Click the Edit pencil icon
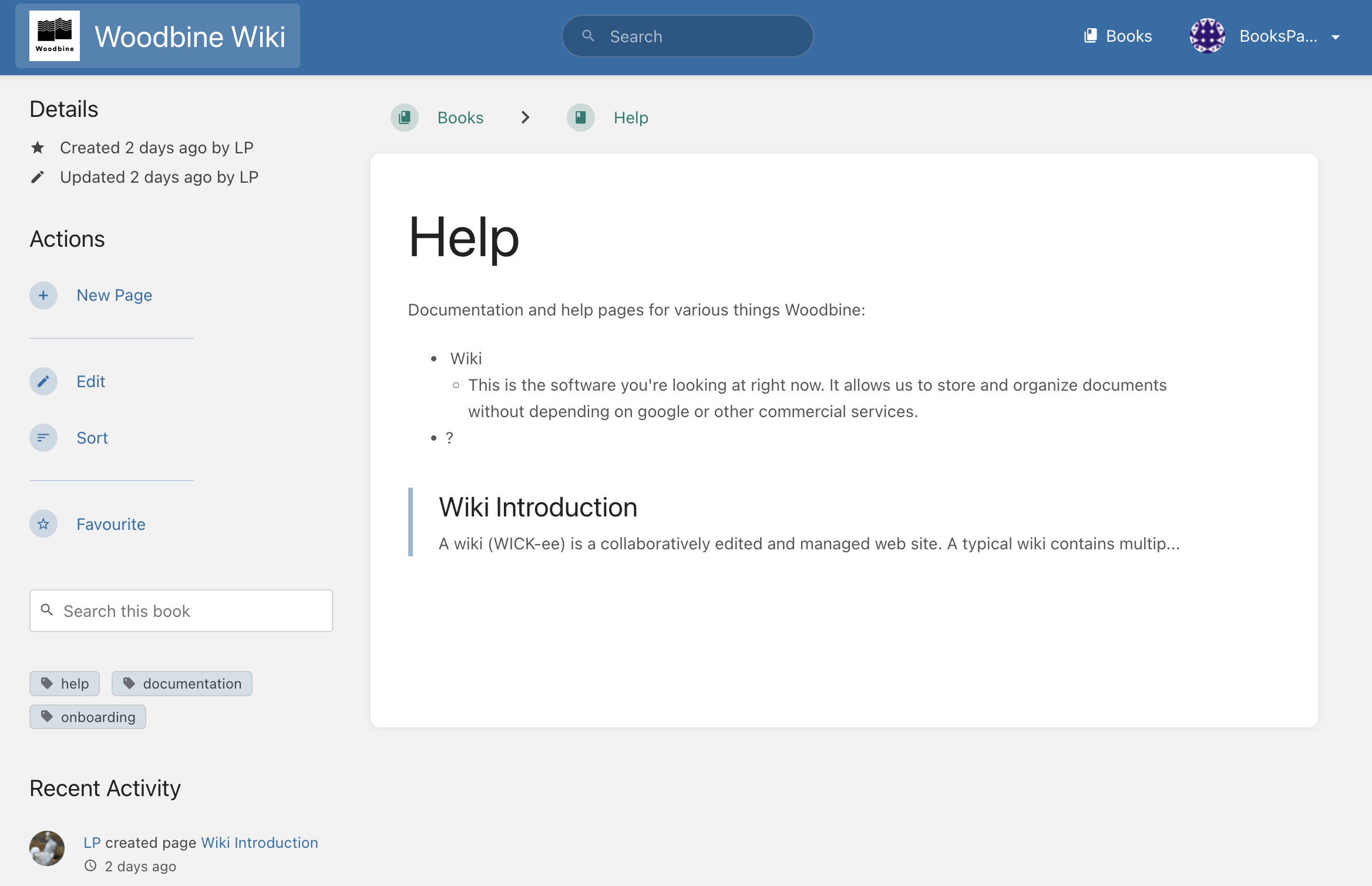The image size is (1372, 886). (x=43, y=382)
